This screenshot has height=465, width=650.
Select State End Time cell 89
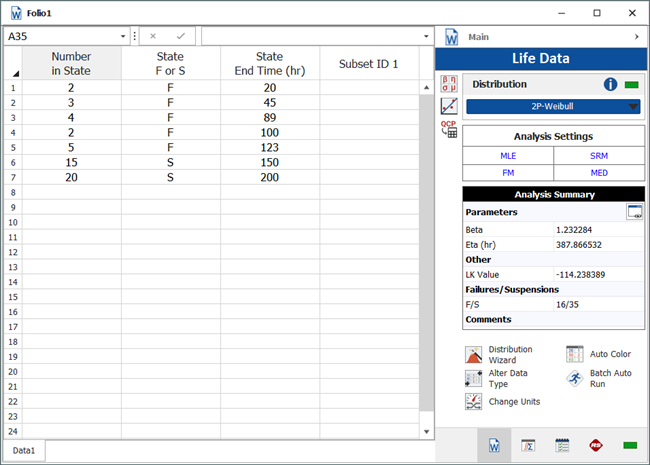(x=269, y=118)
